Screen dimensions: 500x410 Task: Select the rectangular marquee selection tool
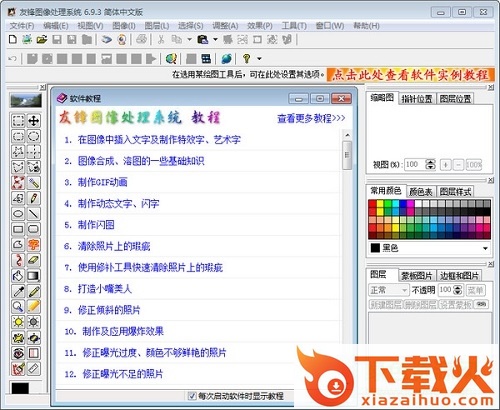[18, 121]
